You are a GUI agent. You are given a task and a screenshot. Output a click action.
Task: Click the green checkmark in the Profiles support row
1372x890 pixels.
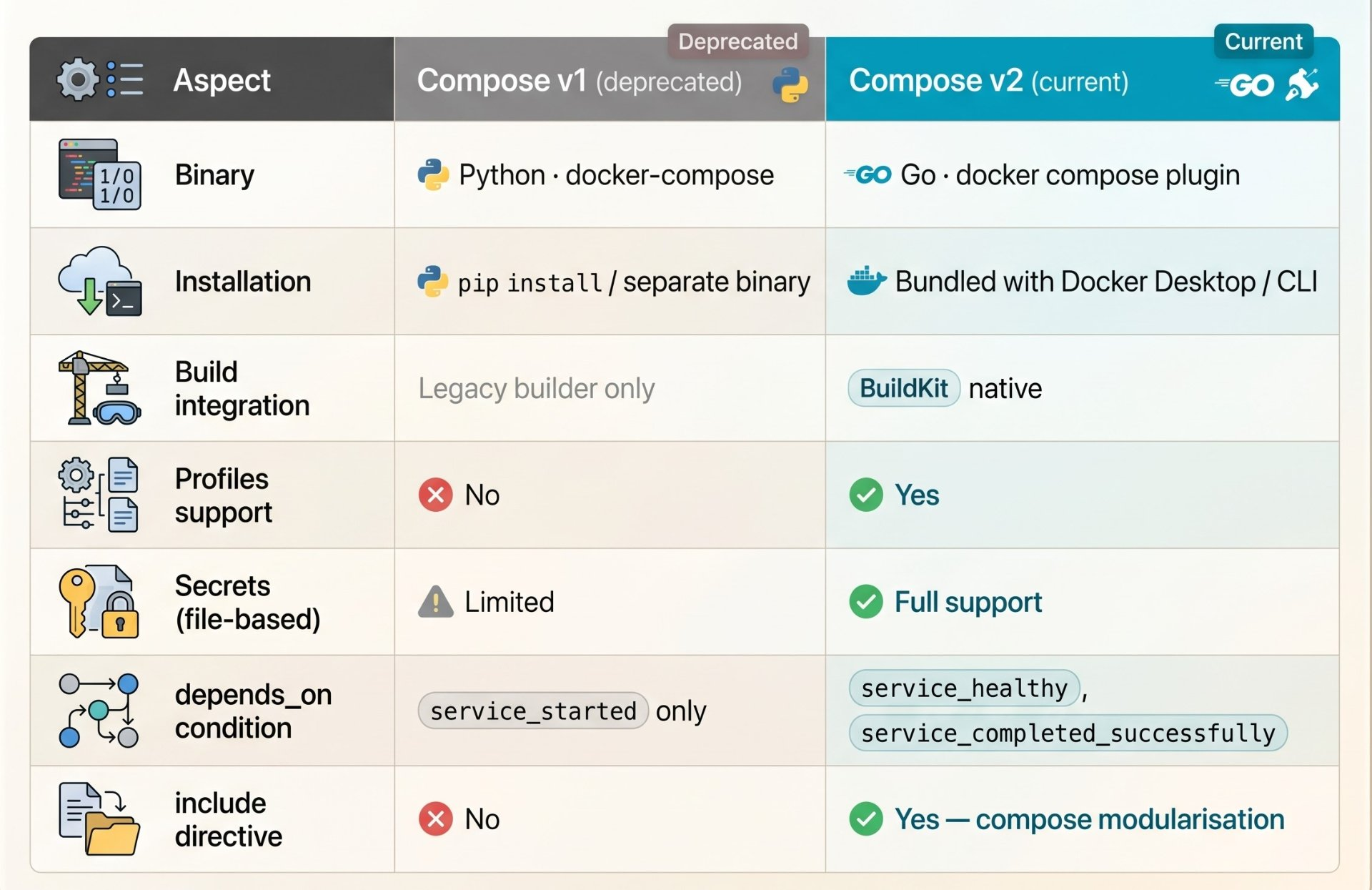click(x=866, y=495)
